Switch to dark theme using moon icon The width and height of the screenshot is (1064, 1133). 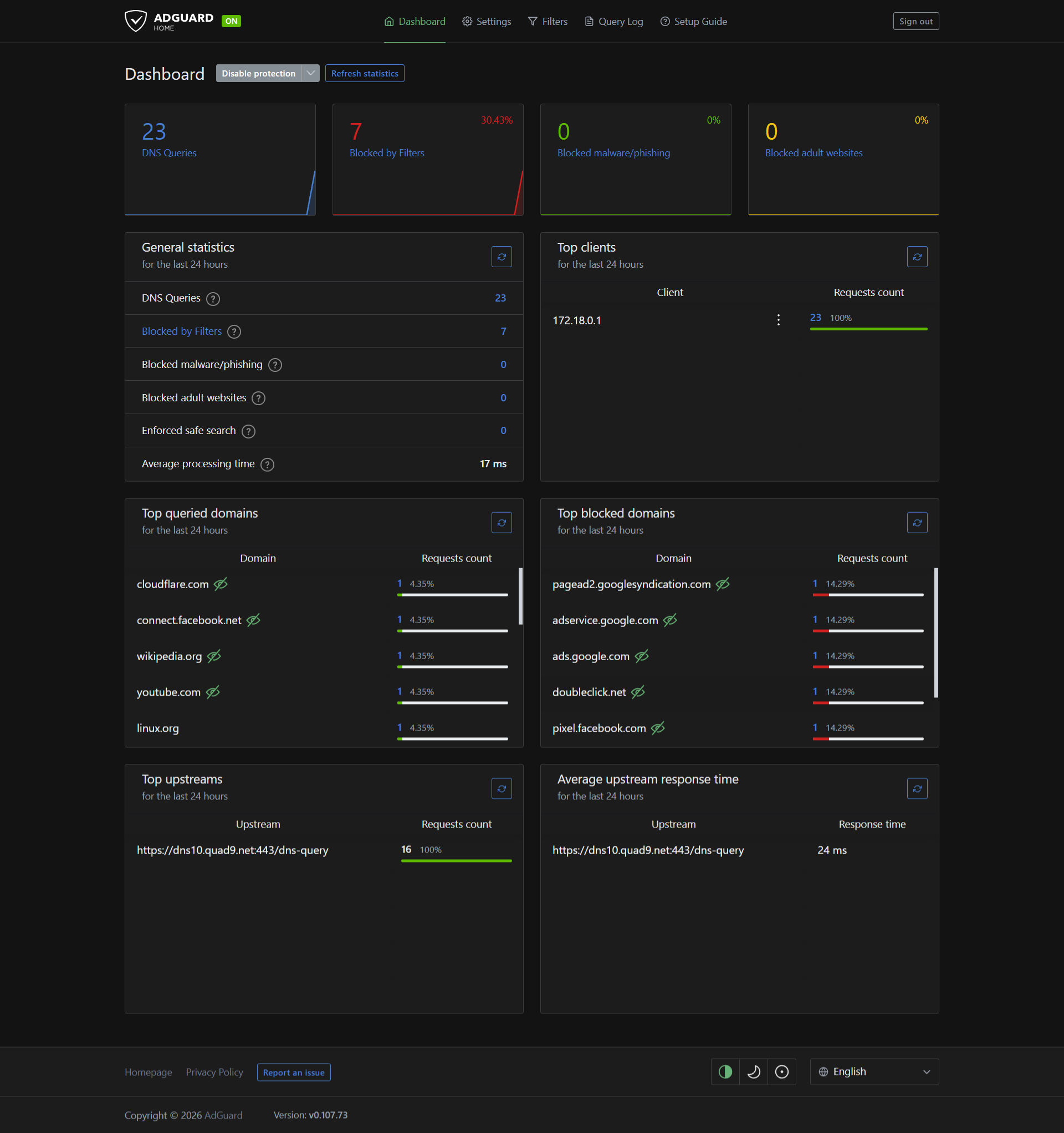point(753,1071)
